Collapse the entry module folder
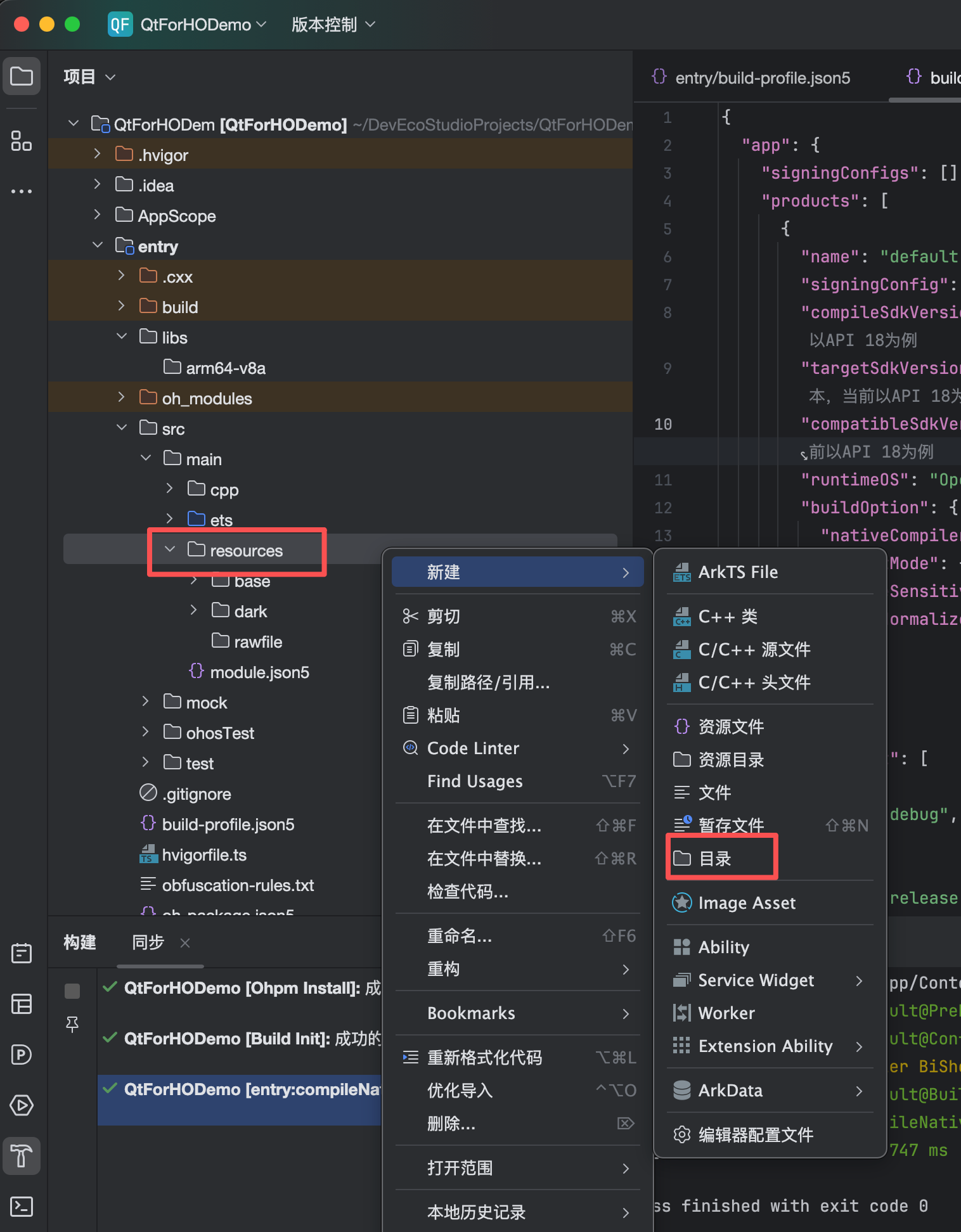Image resolution: width=961 pixels, height=1232 pixels. coord(97,245)
